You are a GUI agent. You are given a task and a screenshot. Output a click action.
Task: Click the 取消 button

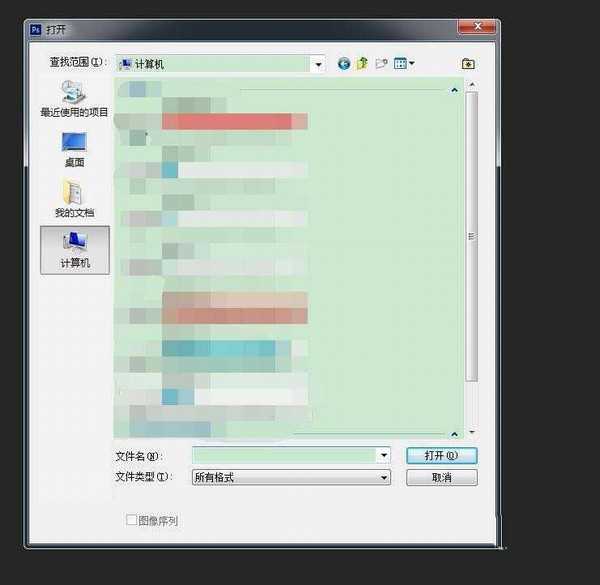441,478
